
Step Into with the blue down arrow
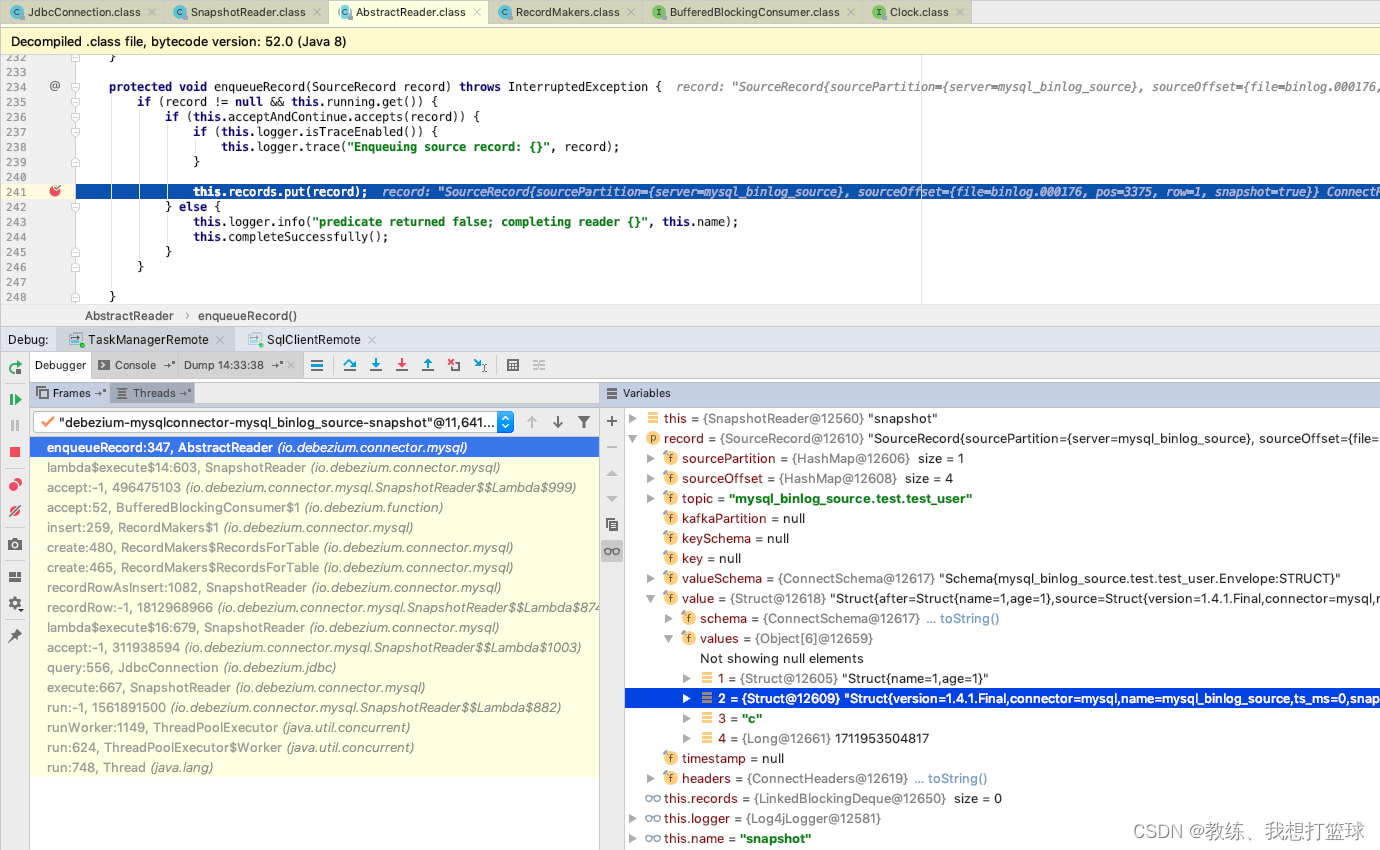pos(376,365)
